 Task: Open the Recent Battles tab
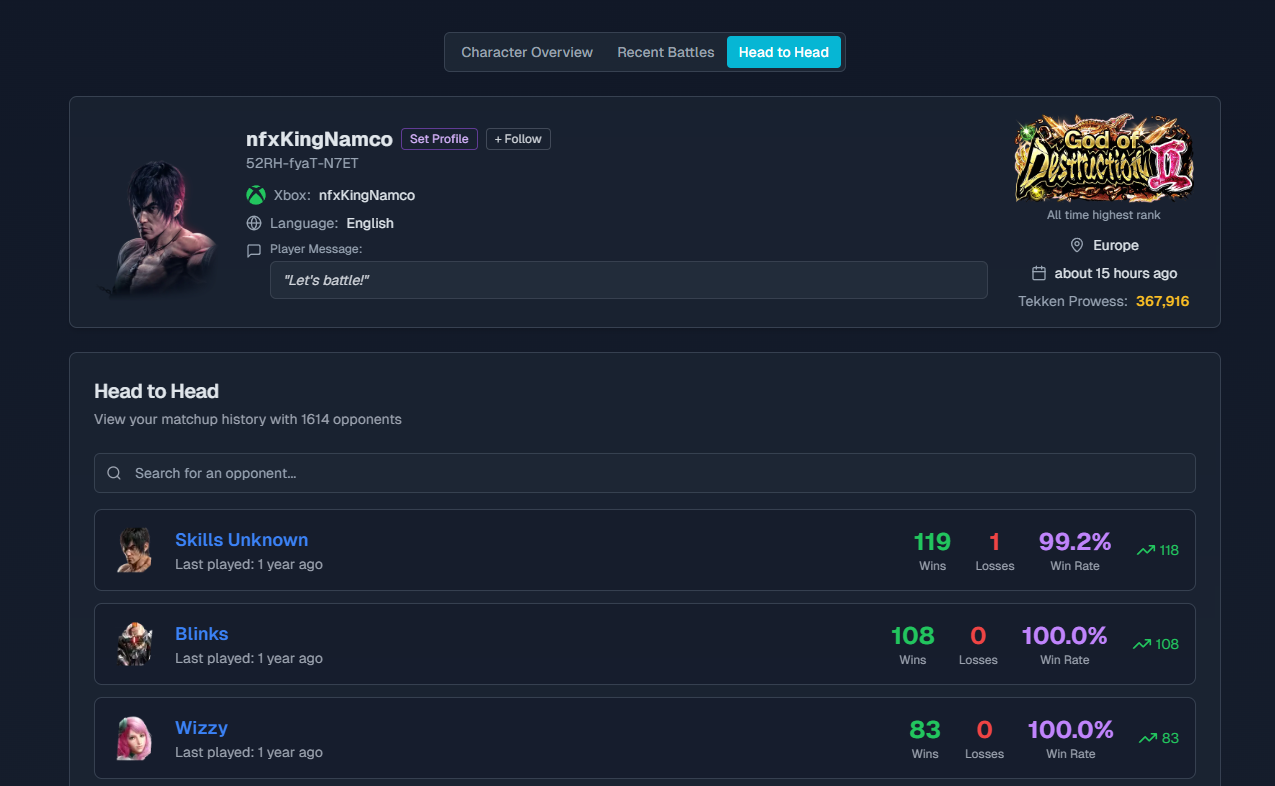pos(666,52)
